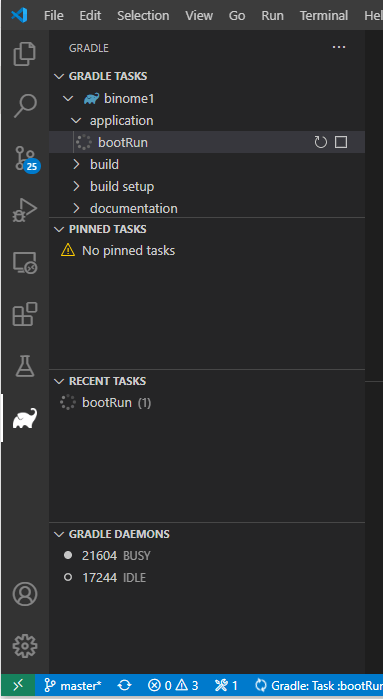This screenshot has height=699, width=383.
Task: Collapse the binome1 project node
Action: (x=68, y=99)
